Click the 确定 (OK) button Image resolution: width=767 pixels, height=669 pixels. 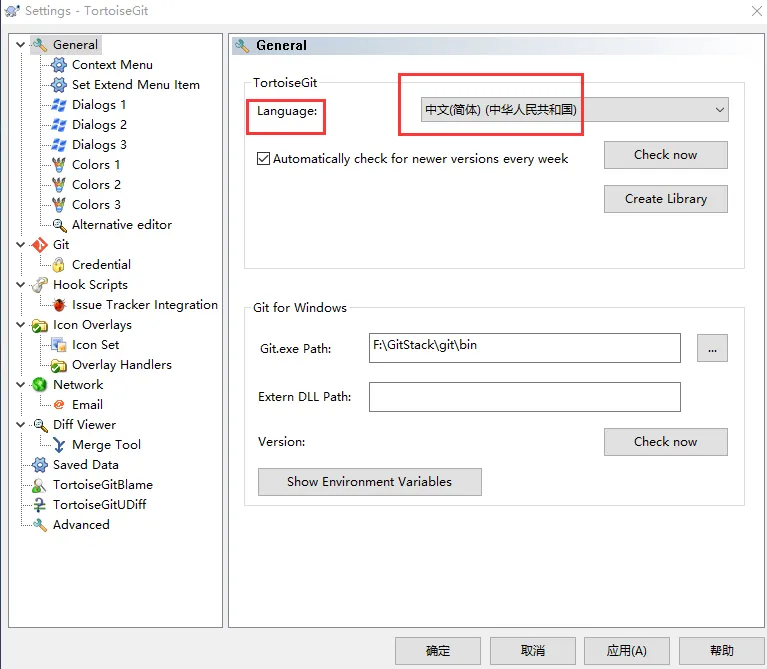[x=438, y=651]
